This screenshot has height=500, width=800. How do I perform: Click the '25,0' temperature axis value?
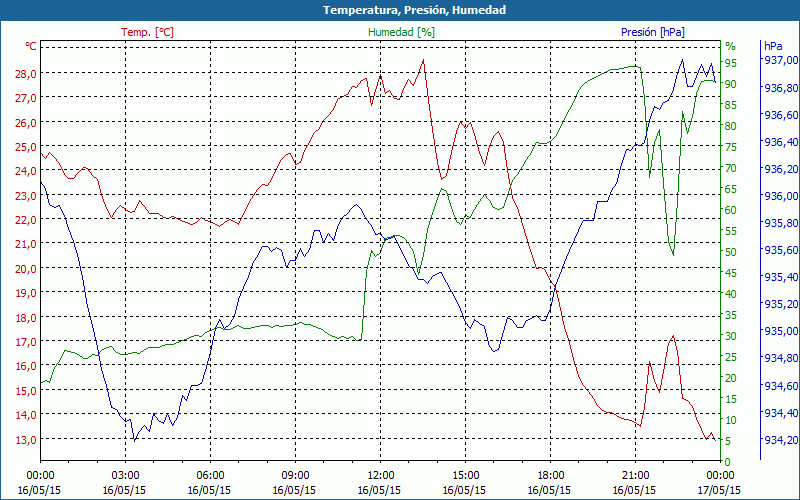[27, 147]
